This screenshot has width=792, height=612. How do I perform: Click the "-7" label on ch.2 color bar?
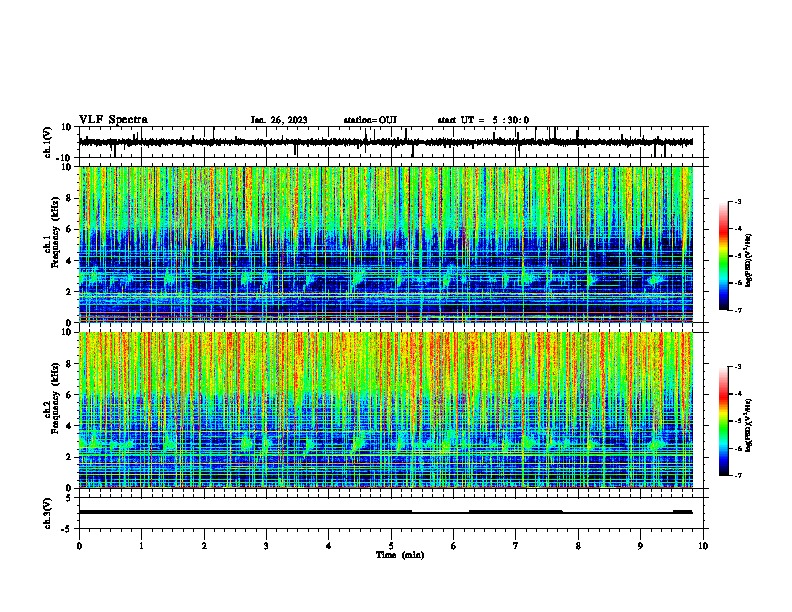coord(737,476)
